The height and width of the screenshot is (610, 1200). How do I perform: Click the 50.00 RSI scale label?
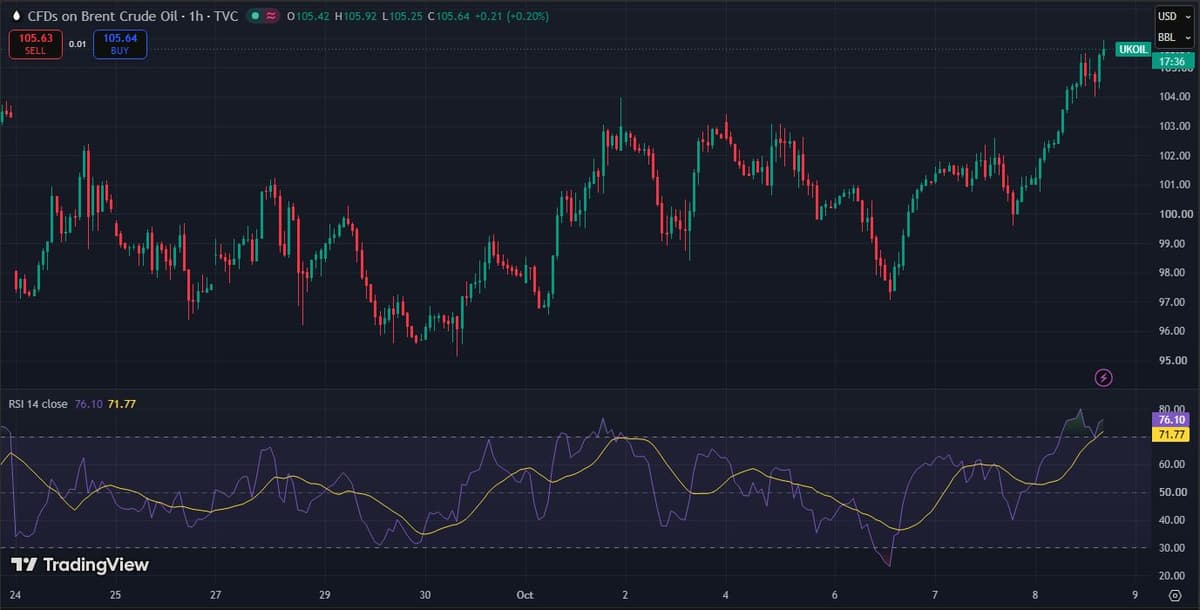tap(1172, 492)
